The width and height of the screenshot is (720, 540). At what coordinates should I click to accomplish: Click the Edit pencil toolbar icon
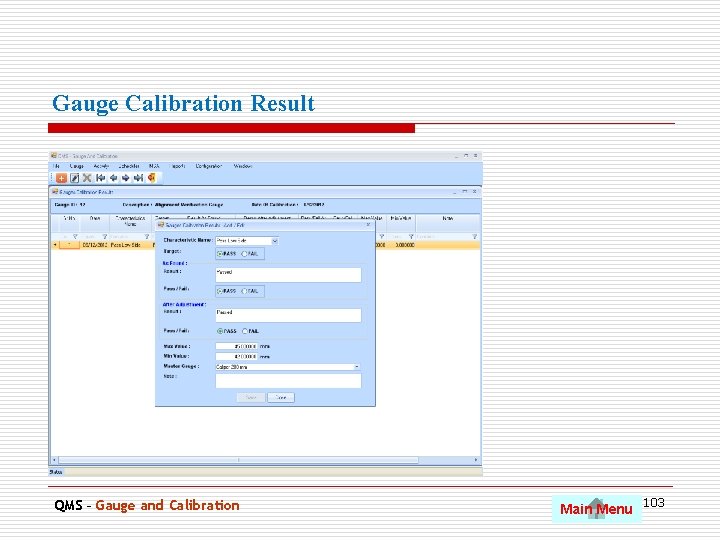pyautogui.click(x=74, y=178)
